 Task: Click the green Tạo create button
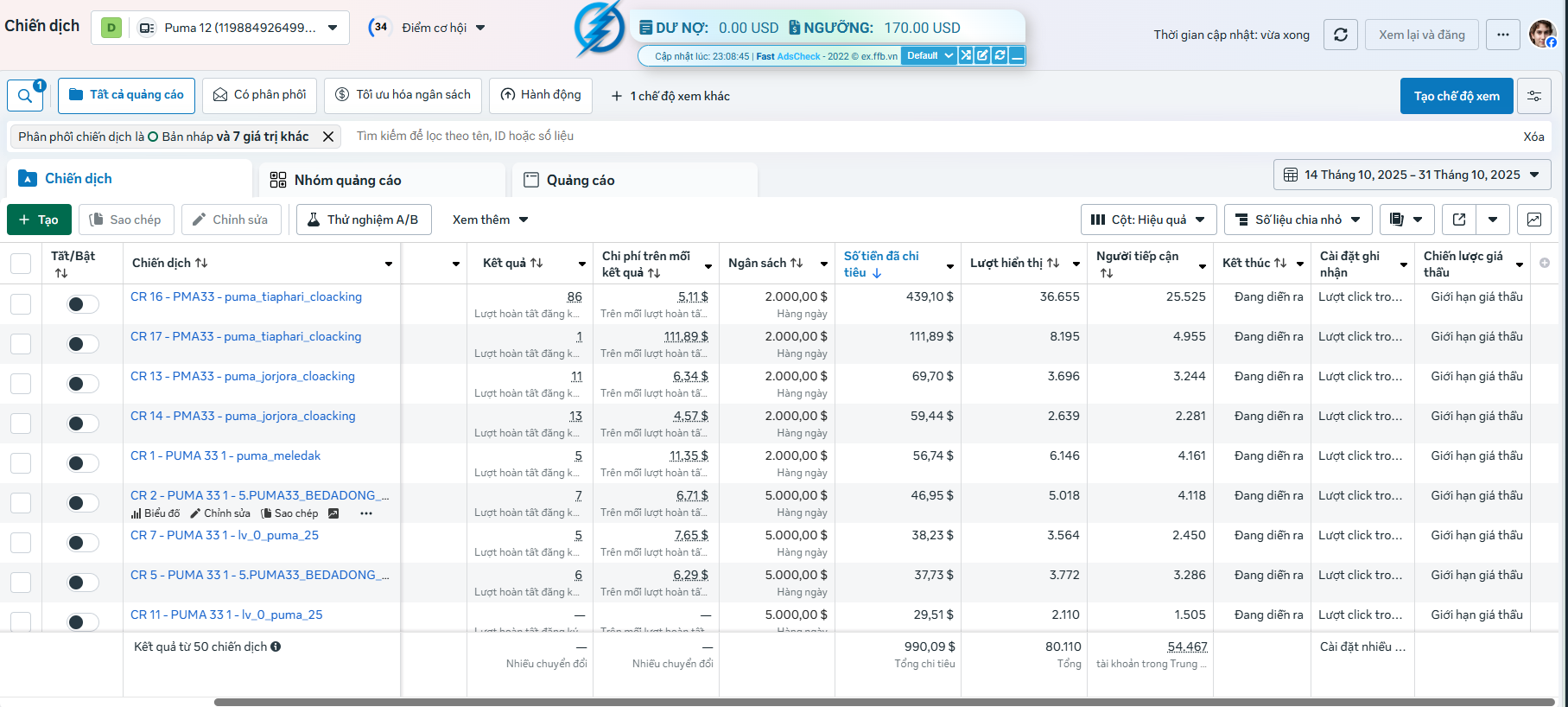[x=39, y=220]
